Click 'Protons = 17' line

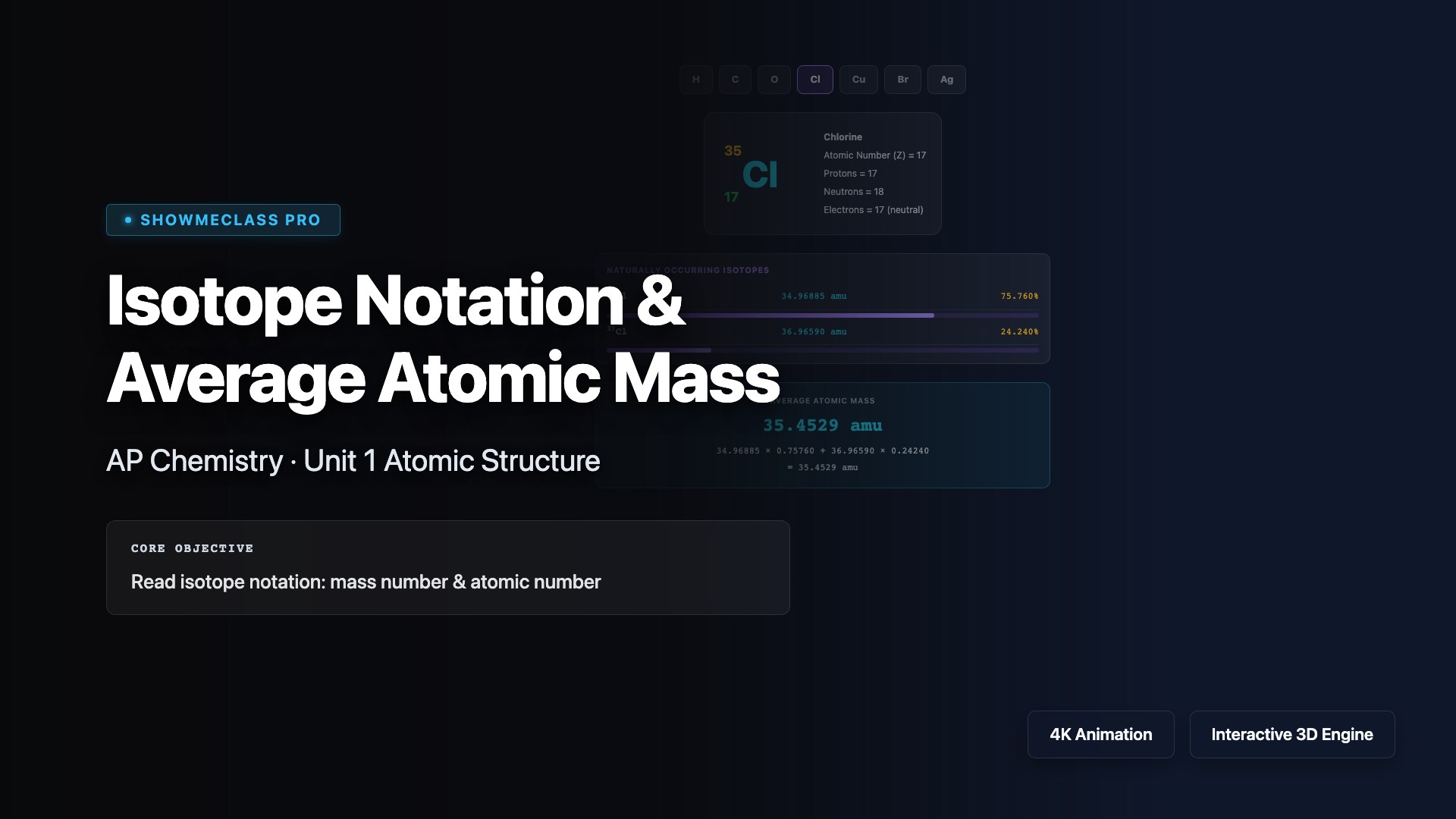850,174
